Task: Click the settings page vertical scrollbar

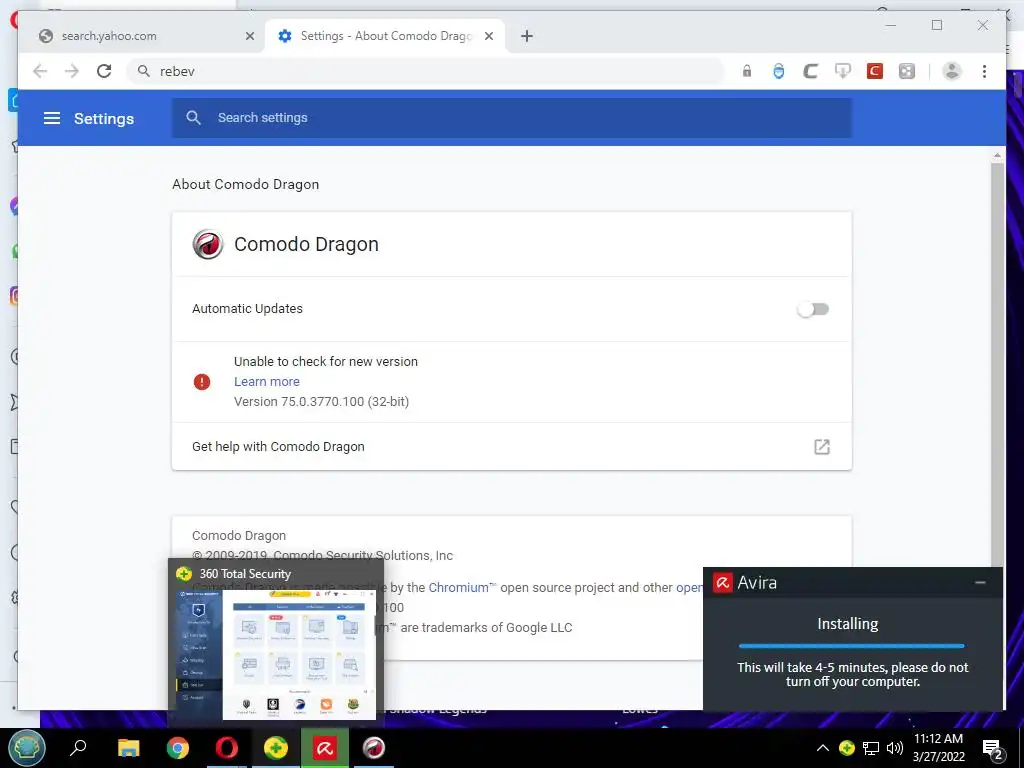Action: point(997,366)
